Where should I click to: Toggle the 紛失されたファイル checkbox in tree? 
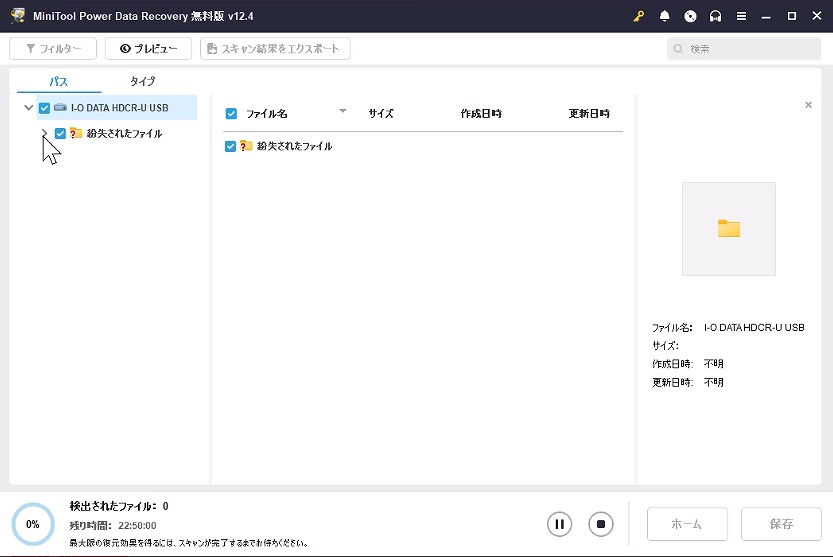(x=60, y=133)
